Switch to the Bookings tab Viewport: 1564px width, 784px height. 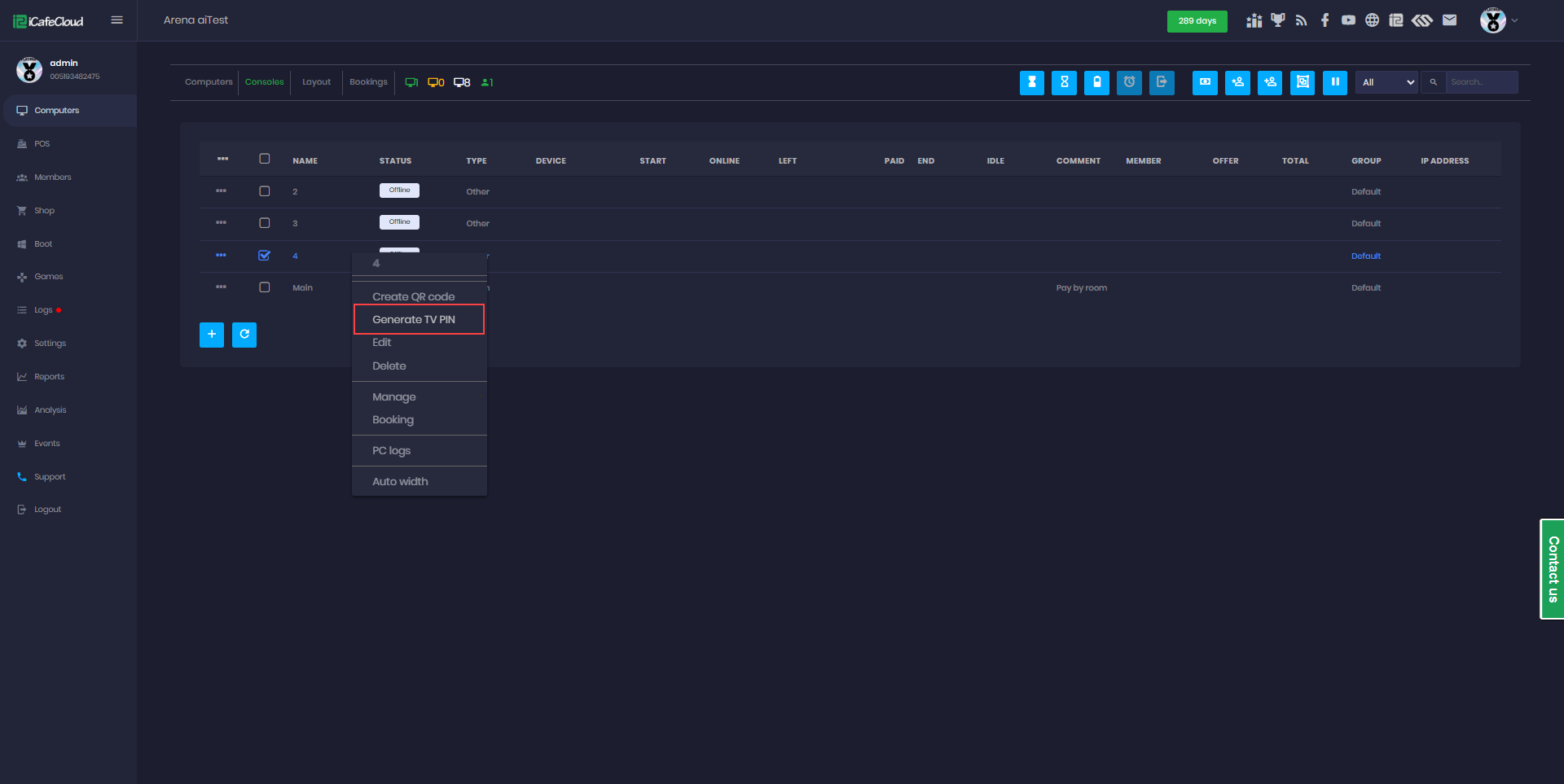coord(368,82)
